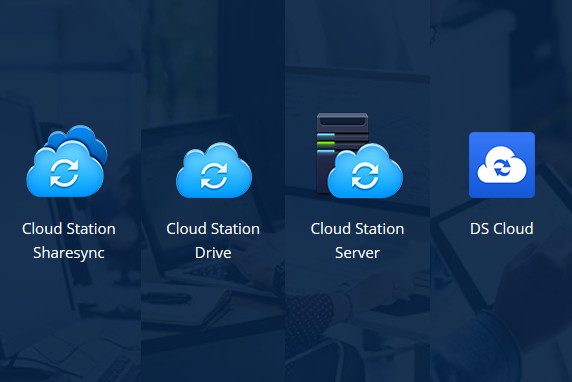
Task: Click the blue sync arrows in DS Cloud
Action: [x=502, y=168]
